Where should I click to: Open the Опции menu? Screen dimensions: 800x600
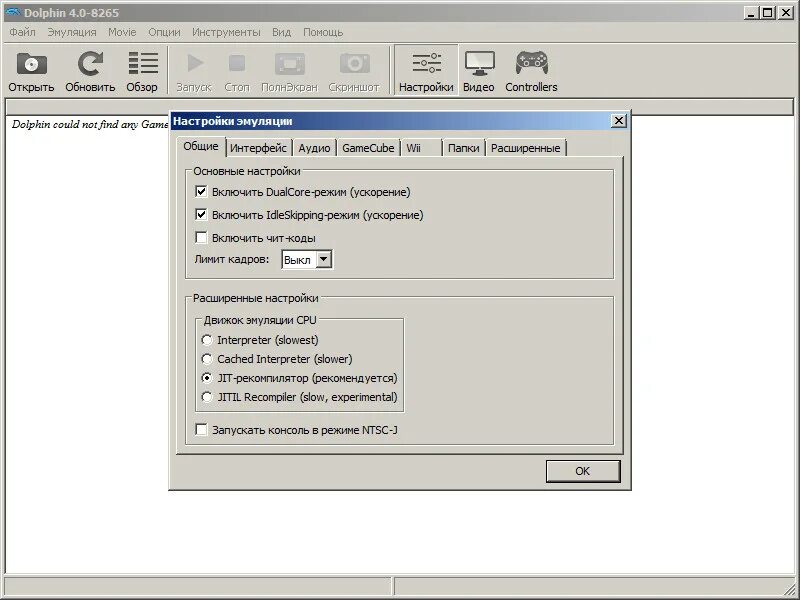point(164,32)
